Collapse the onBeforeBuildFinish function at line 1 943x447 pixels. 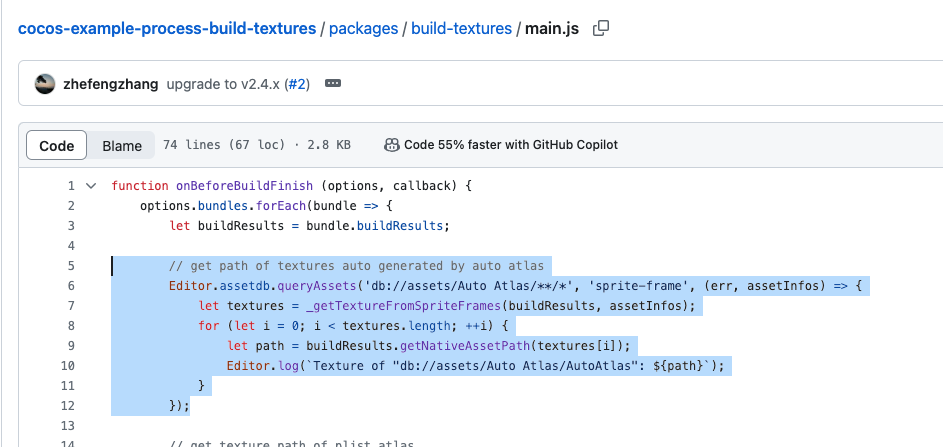click(x=91, y=186)
